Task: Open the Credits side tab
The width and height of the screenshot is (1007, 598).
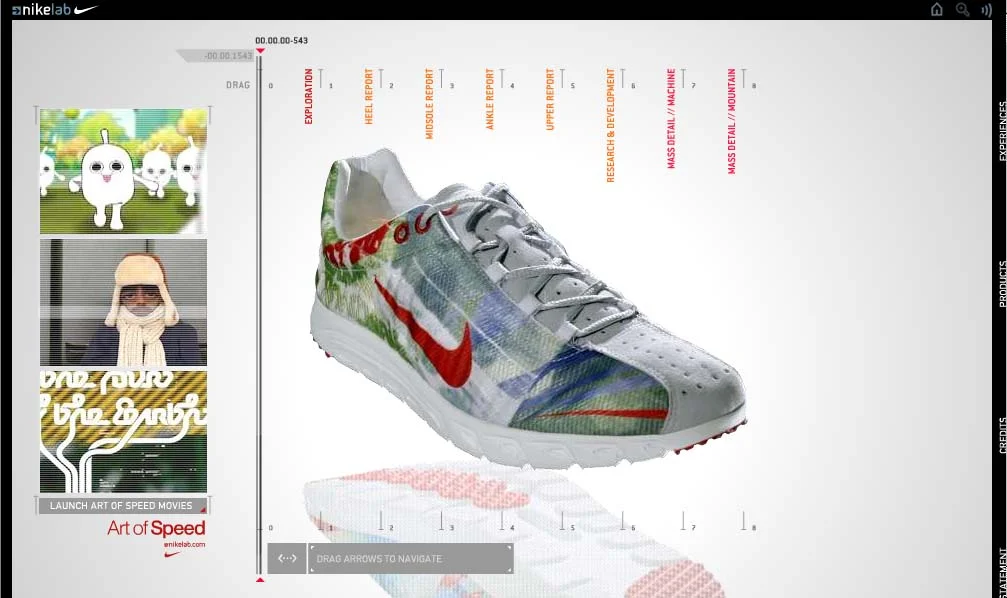Action: point(1002,435)
